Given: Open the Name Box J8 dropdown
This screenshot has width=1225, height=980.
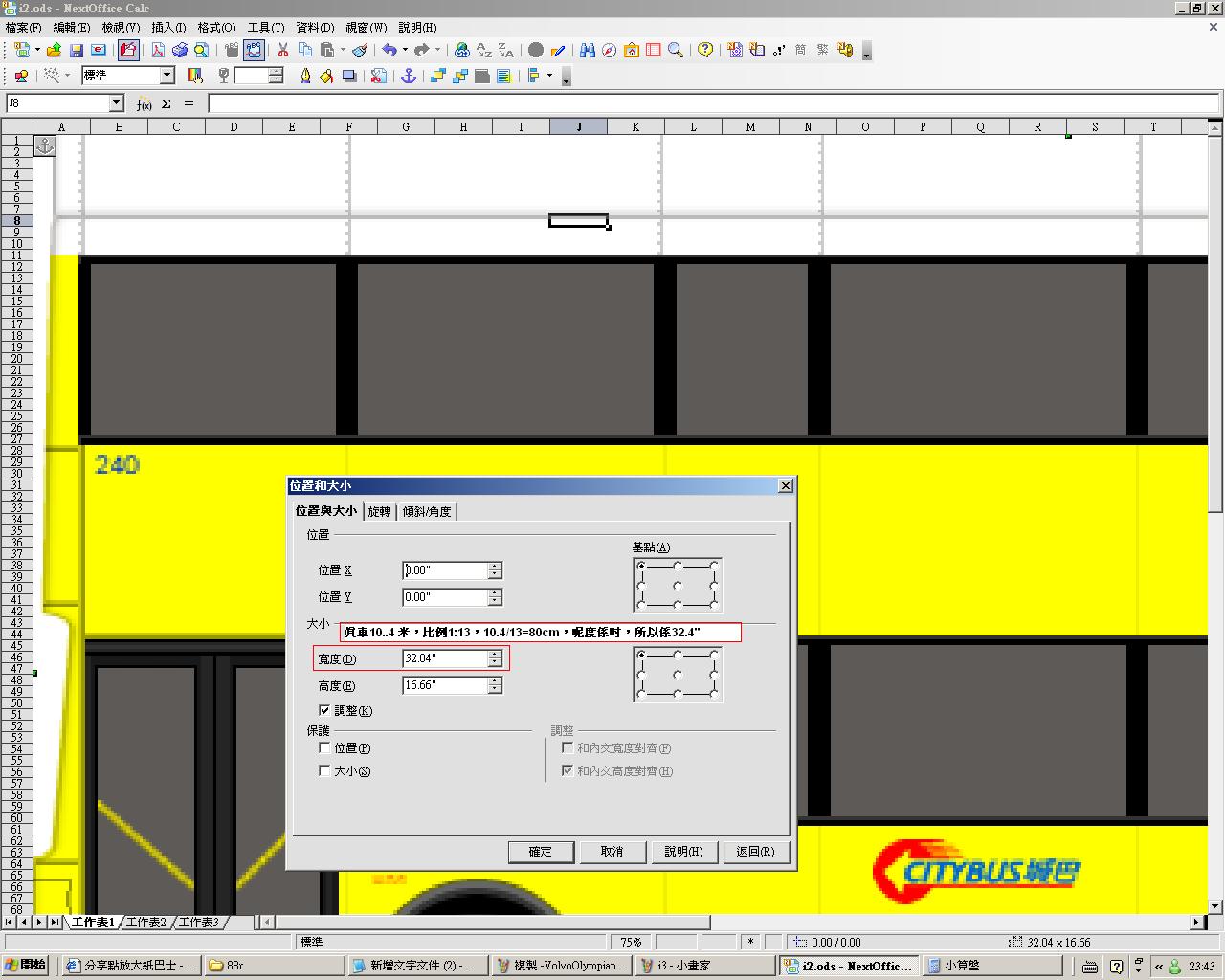Looking at the screenshot, I should coord(117,103).
